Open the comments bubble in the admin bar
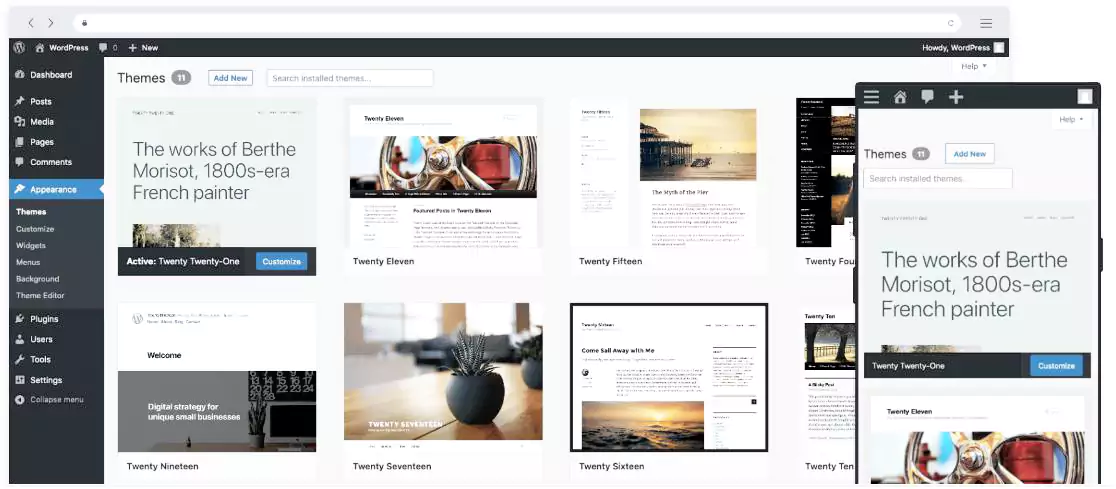The height and width of the screenshot is (489, 1116). coord(108,48)
